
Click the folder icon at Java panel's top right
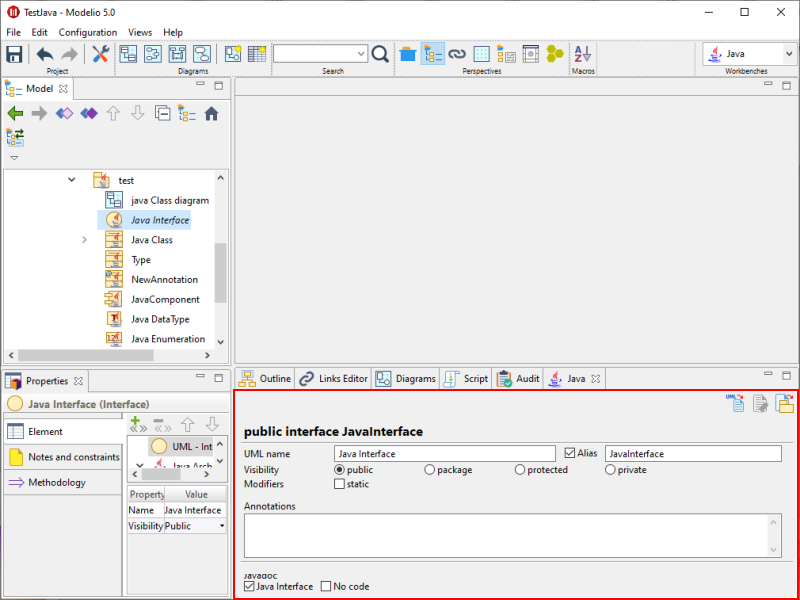[x=784, y=403]
